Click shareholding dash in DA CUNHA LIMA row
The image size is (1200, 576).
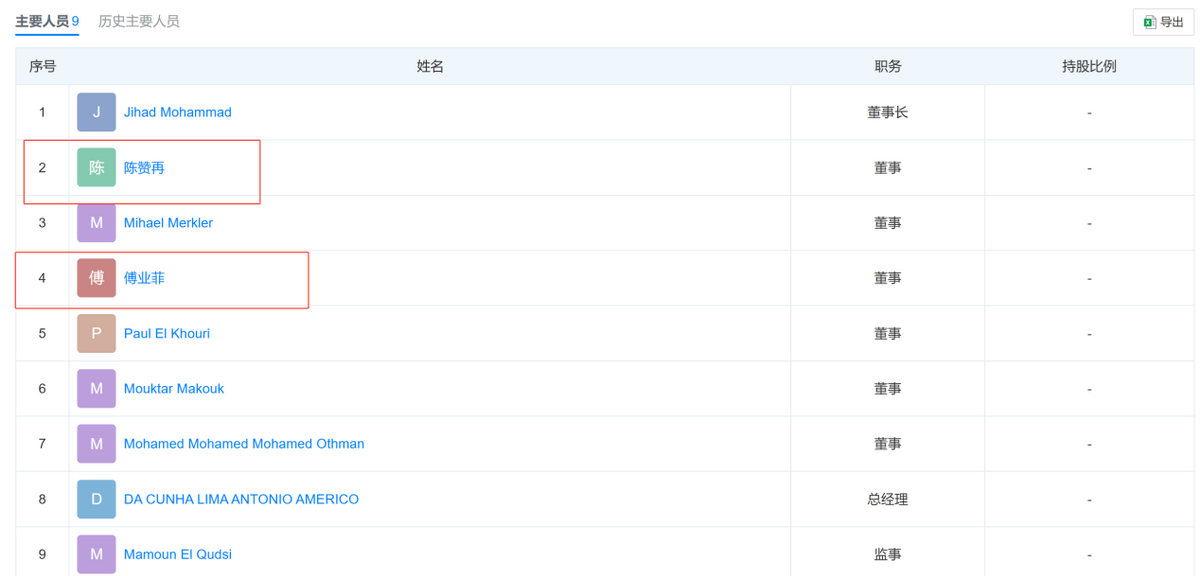pos(1089,500)
